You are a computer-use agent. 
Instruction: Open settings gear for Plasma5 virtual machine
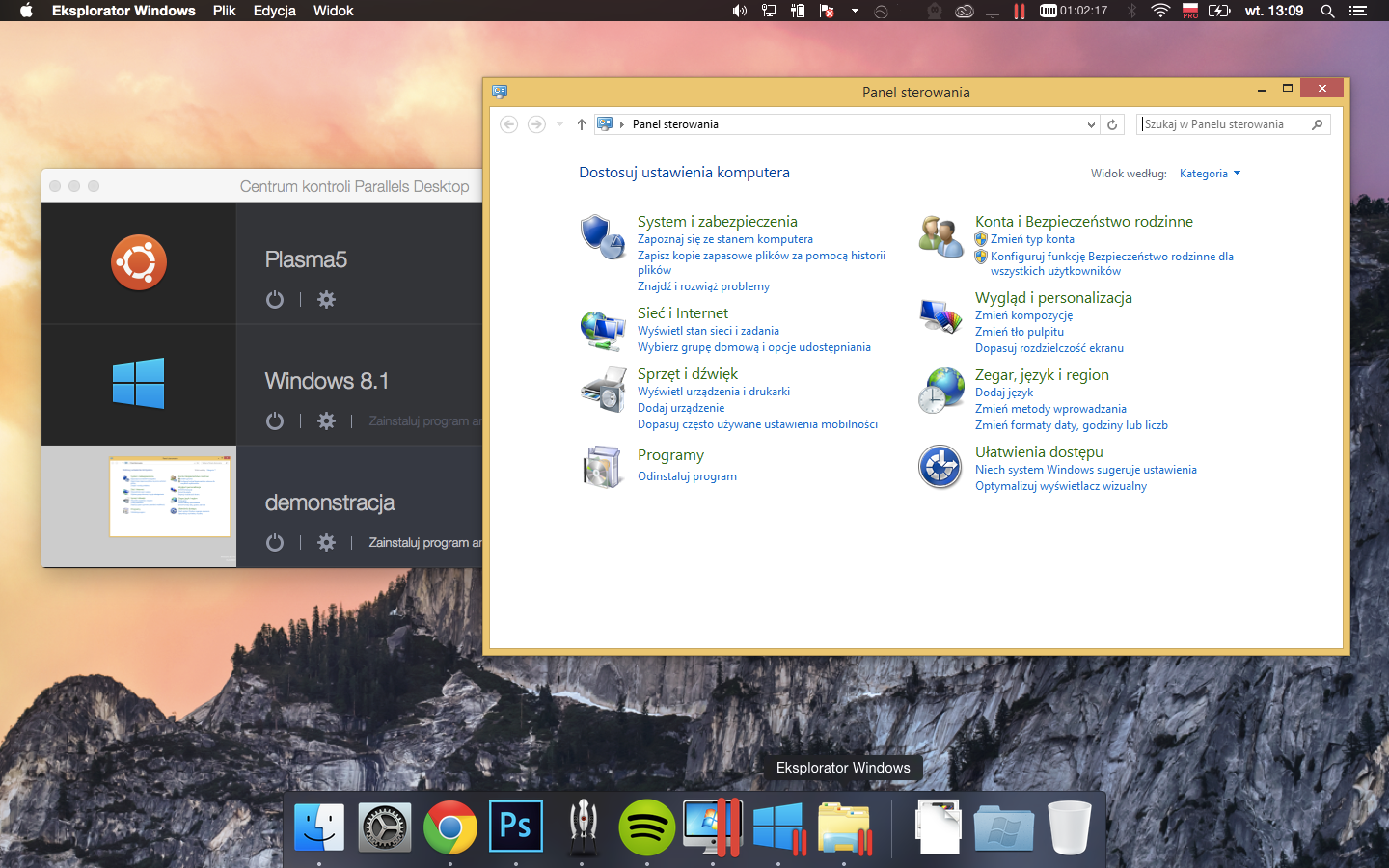[327, 300]
